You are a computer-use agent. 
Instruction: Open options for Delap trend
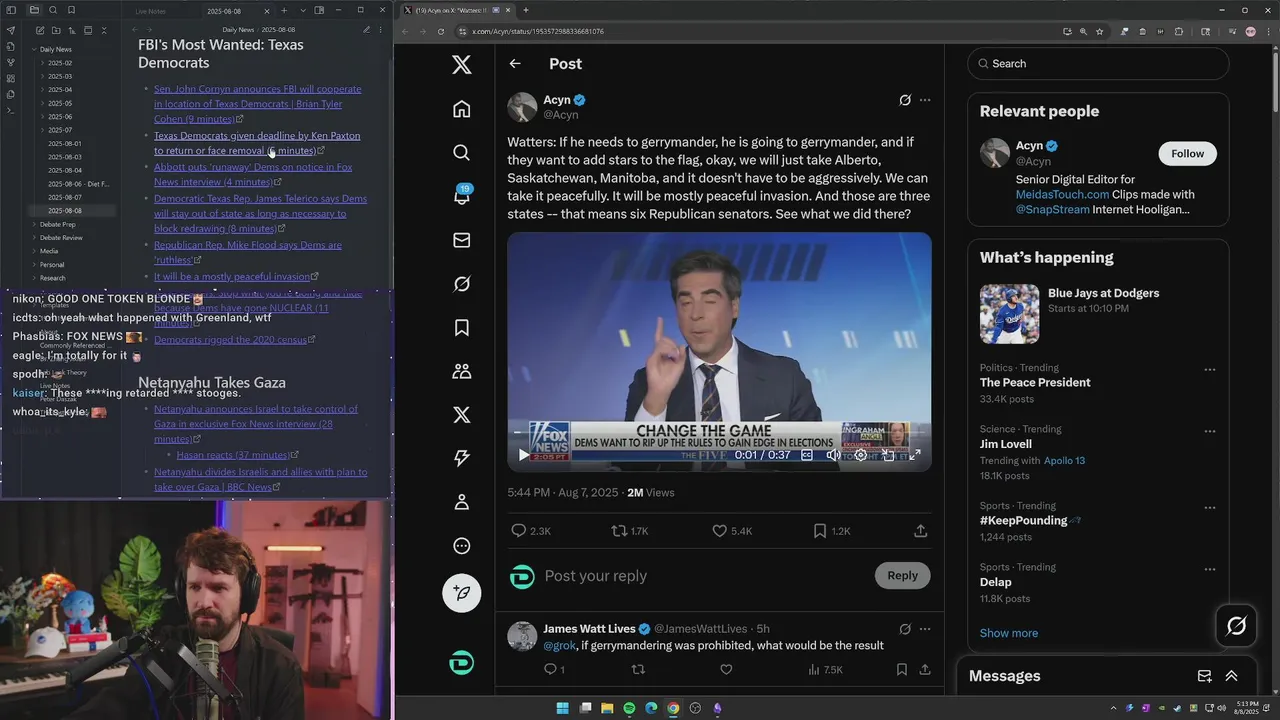pos(1209,569)
